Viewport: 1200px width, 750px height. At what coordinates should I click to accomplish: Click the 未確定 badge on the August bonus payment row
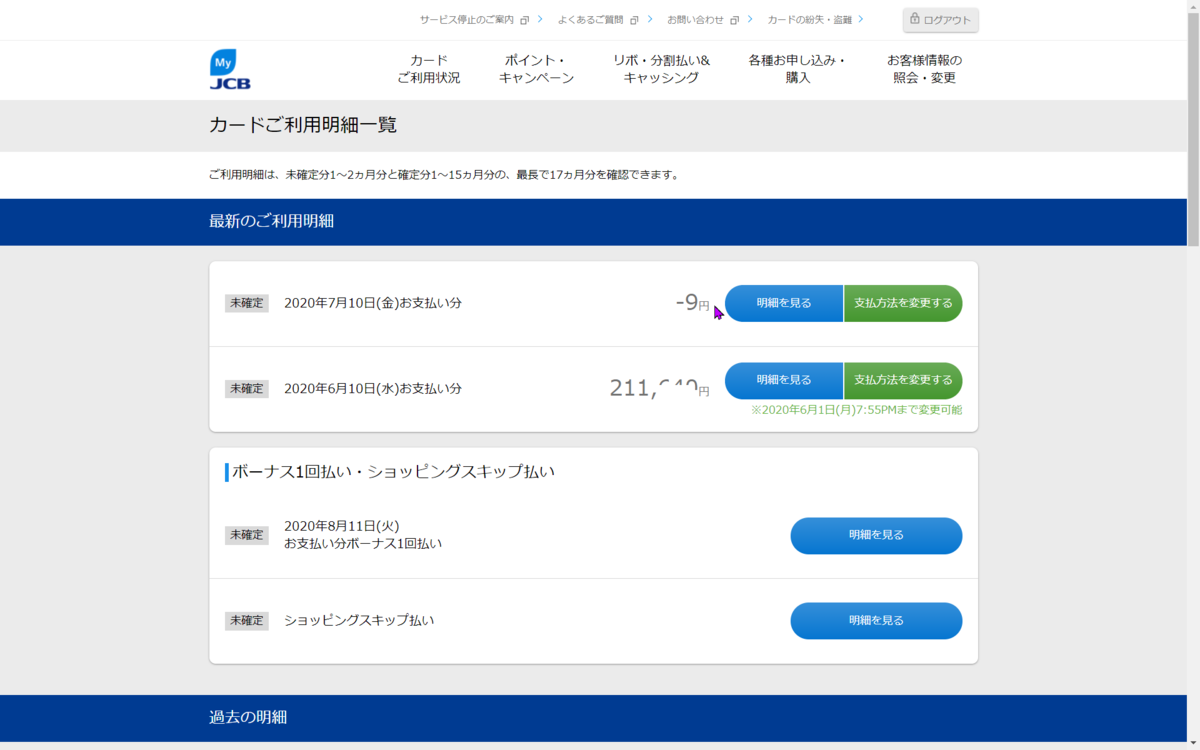pyautogui.click(x=246, y=535)
